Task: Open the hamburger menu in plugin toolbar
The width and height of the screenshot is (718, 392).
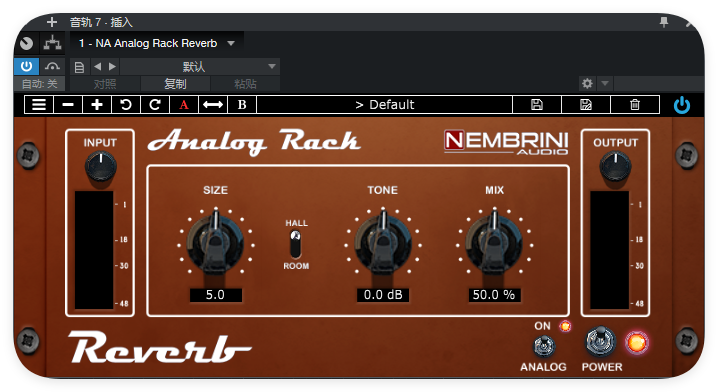Action: click(39, 104)
